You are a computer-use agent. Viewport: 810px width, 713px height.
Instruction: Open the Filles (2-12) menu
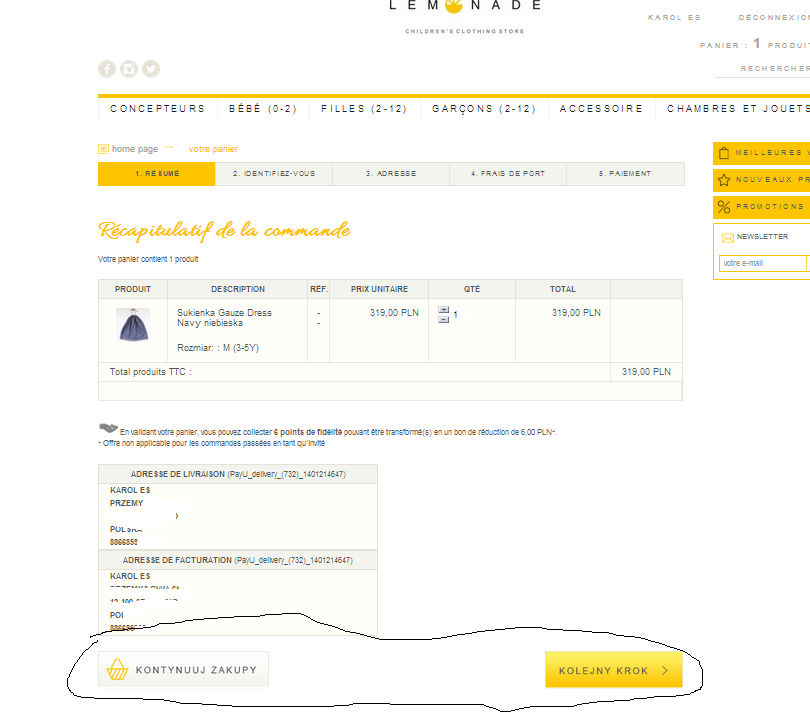click(x=364, y=108)
